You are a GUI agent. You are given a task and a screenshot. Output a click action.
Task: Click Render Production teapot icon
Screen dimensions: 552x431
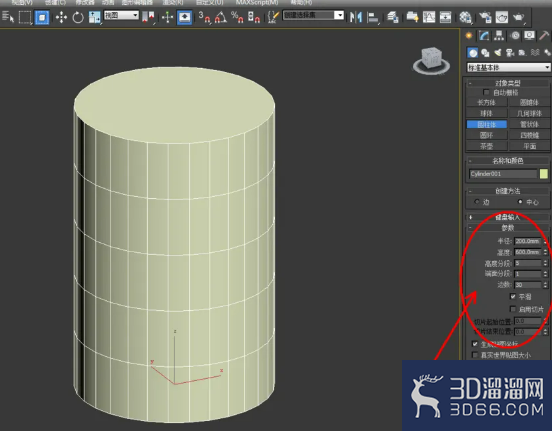click(519, 17)
